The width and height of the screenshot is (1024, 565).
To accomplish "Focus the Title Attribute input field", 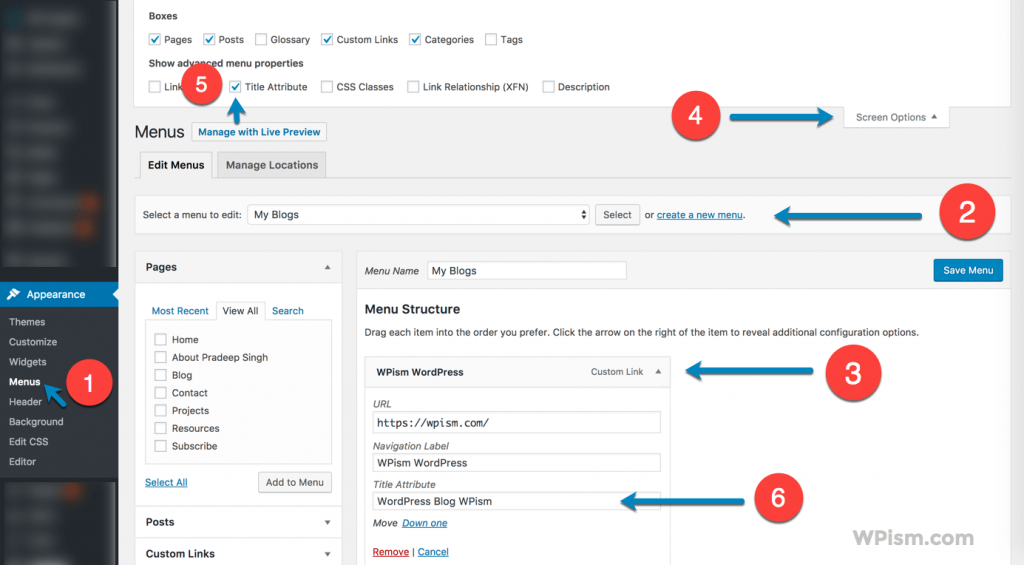I will 517,501.
